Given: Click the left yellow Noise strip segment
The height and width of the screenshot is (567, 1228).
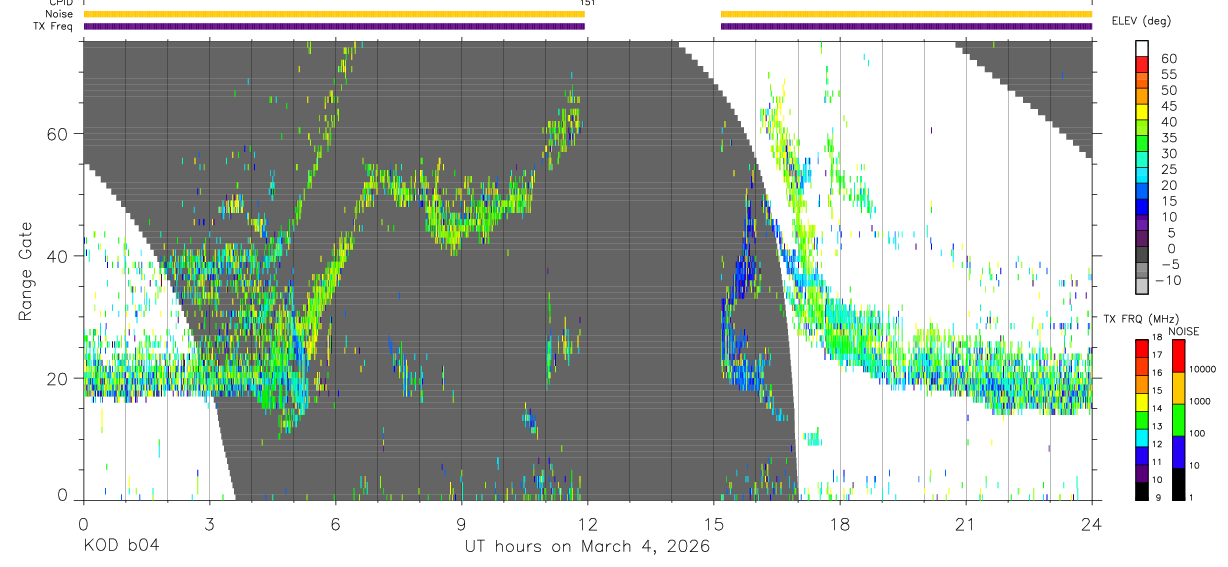Looking at the screenshot, I should (x=334, y=14).
